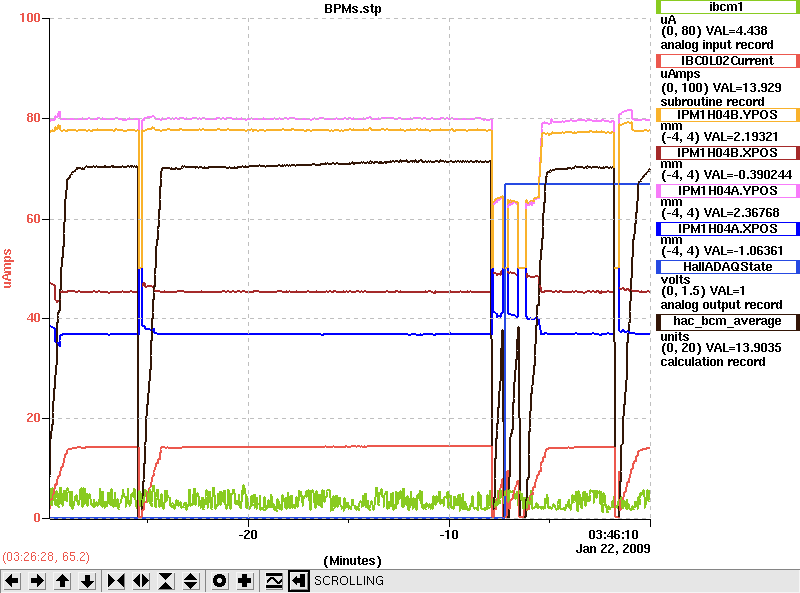Compress the vertical axis (zoom out Y)
Screen dimensions: 800x593
[x=166, y=581]
